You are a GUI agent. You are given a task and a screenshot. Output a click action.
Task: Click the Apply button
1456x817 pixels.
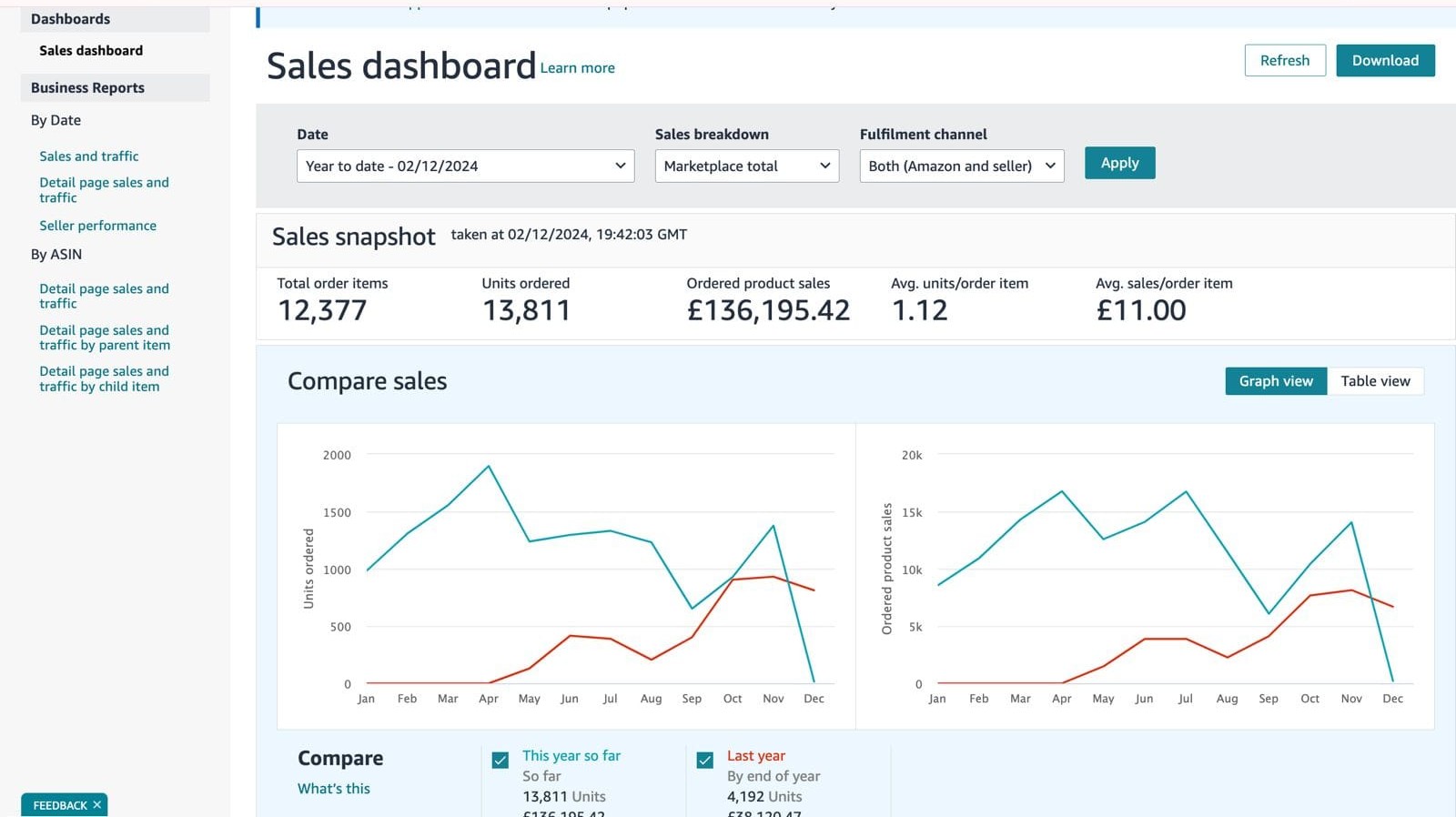tap(1119, 163)
